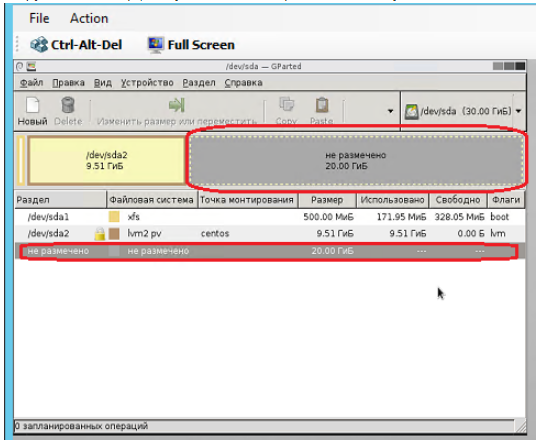Click the Full Screen monitor icon
541x444 pixels.
[x=156, y=45]
